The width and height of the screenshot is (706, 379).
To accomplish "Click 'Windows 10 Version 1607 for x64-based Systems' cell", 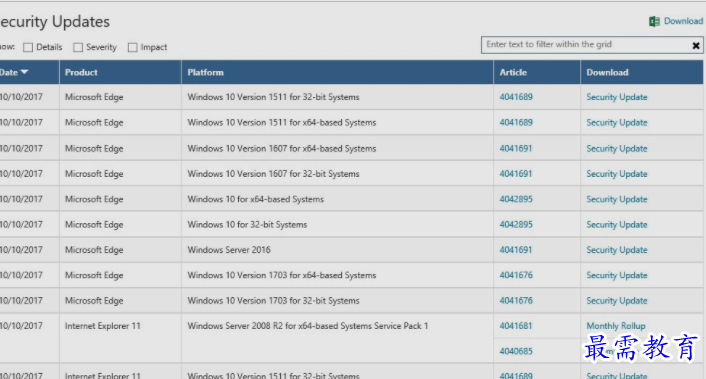I will click(x=282, y=149).
